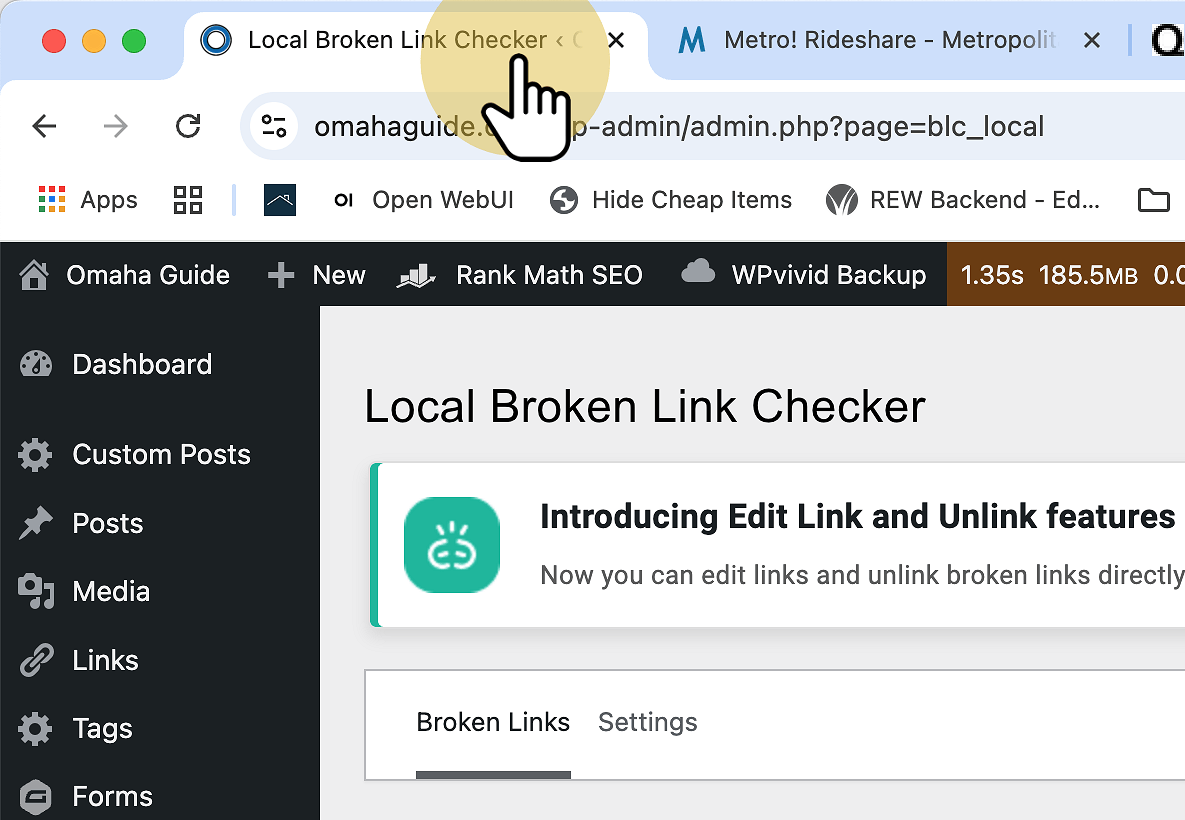The height and width of the screenshot is (820, 1185).
Task: Select the Dashboard gauge icon in sidebar
Action: (36, 364)
